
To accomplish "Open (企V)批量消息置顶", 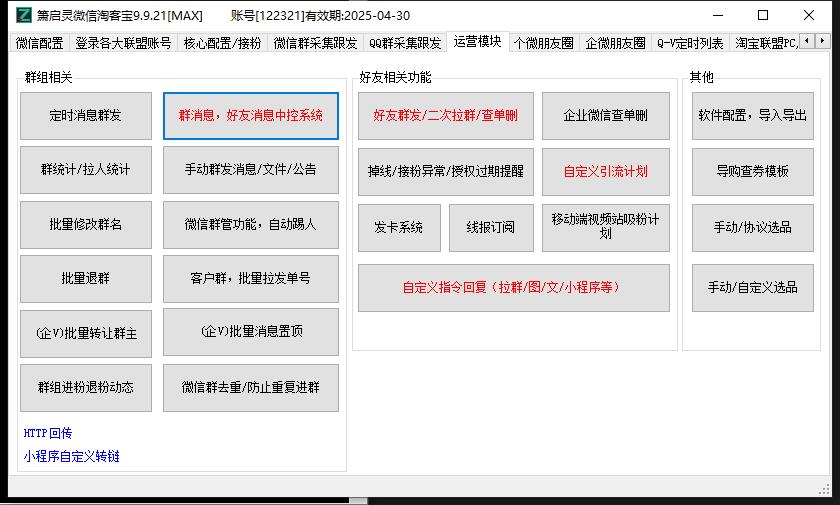I will (251, 331).
